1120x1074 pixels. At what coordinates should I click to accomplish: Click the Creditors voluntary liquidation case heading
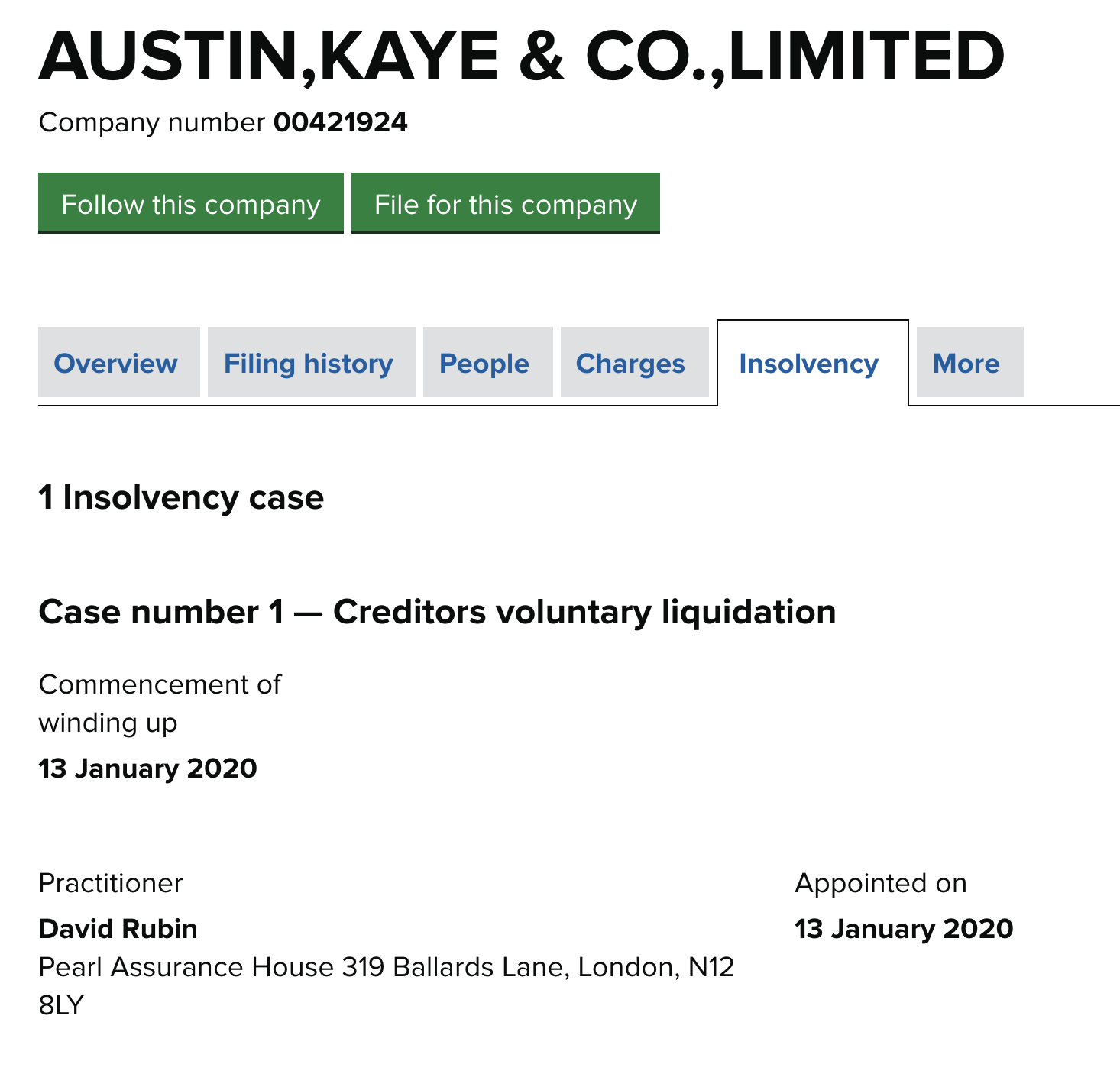point(437,612)
